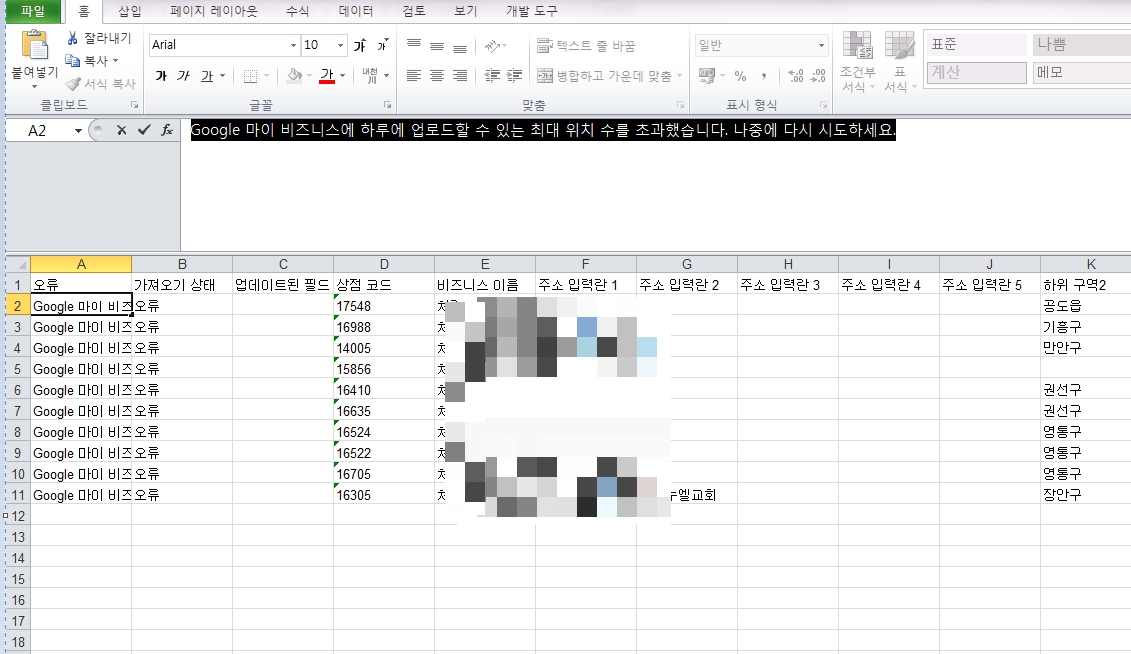Toggle underline formatting in the font group
Viewport: 1131px width, 654px height.
coord(207,76)
